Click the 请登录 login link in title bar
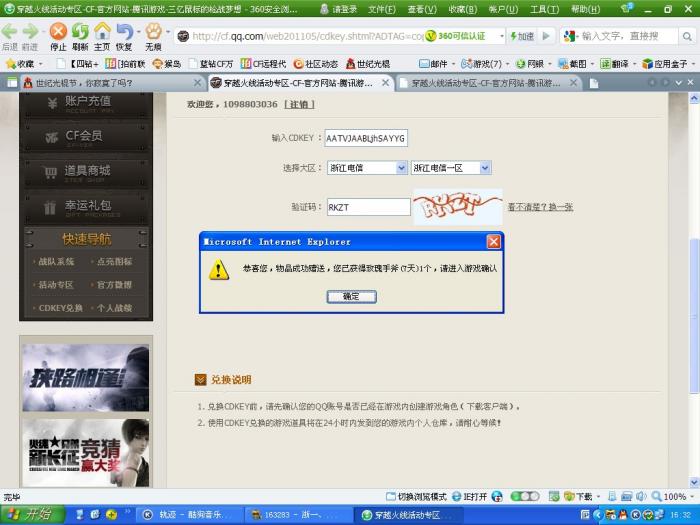Viewport: 700px width, 525px height. (340, 9)
